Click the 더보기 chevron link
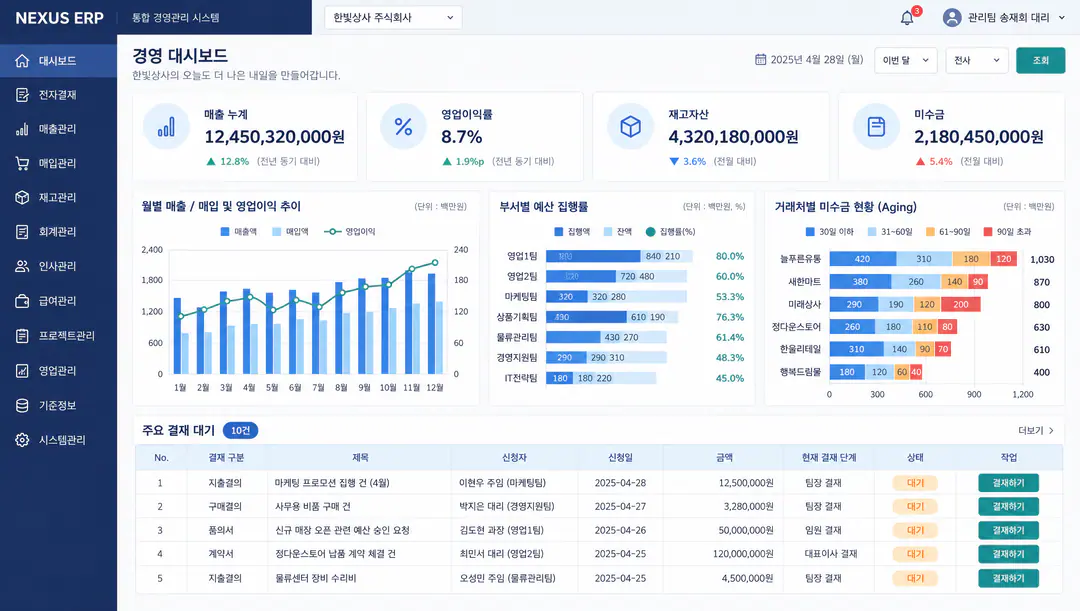 [x=1036, y=431]
